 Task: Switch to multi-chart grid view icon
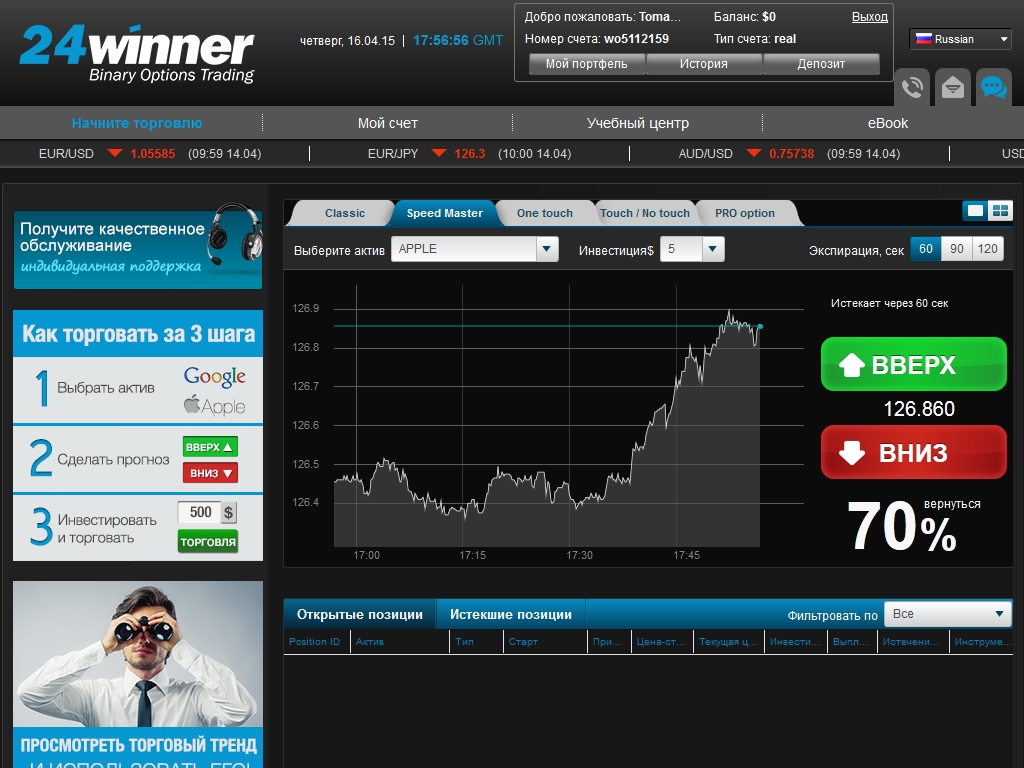coord(1000,210)
